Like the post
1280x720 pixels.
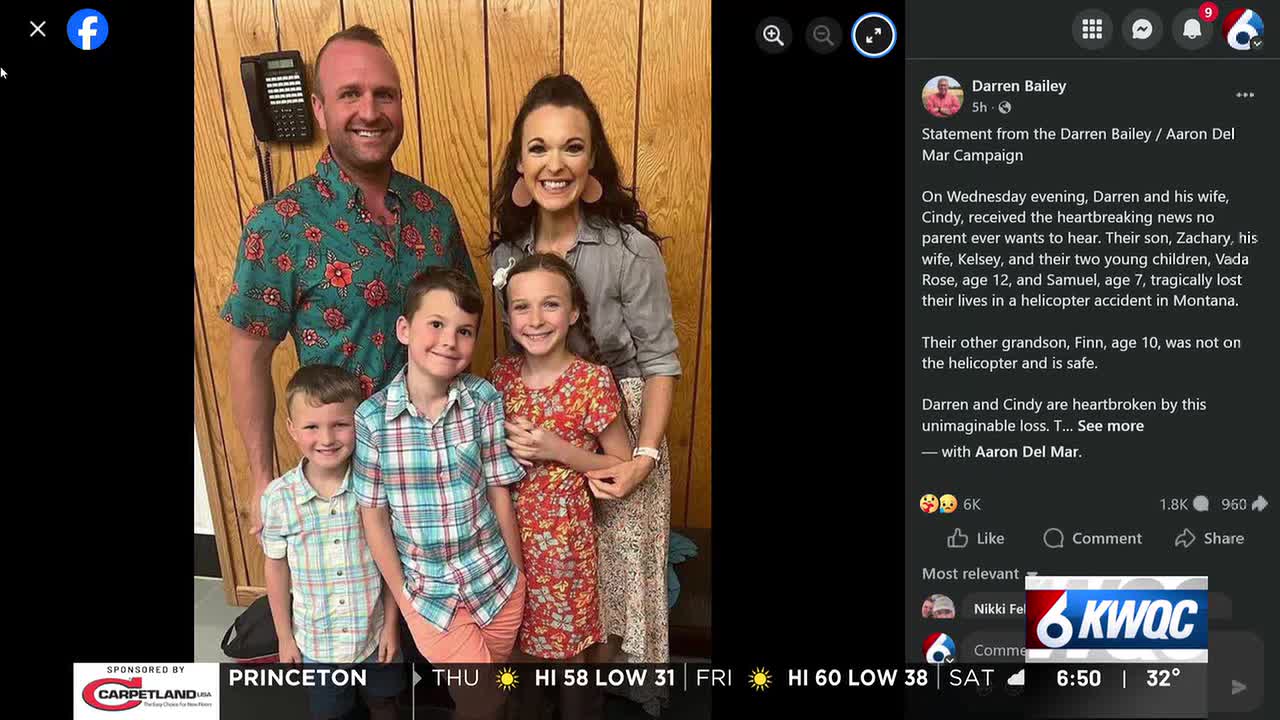(x=976, y=538)
